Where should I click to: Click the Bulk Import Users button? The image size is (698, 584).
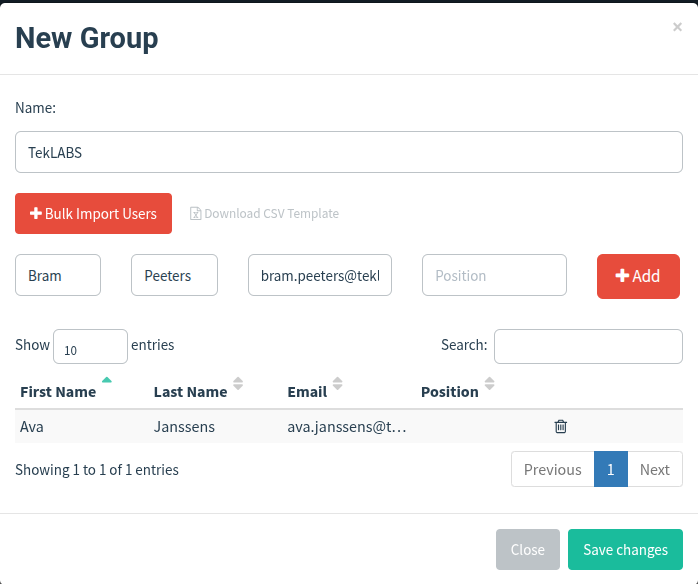click(x=93, y=214)
